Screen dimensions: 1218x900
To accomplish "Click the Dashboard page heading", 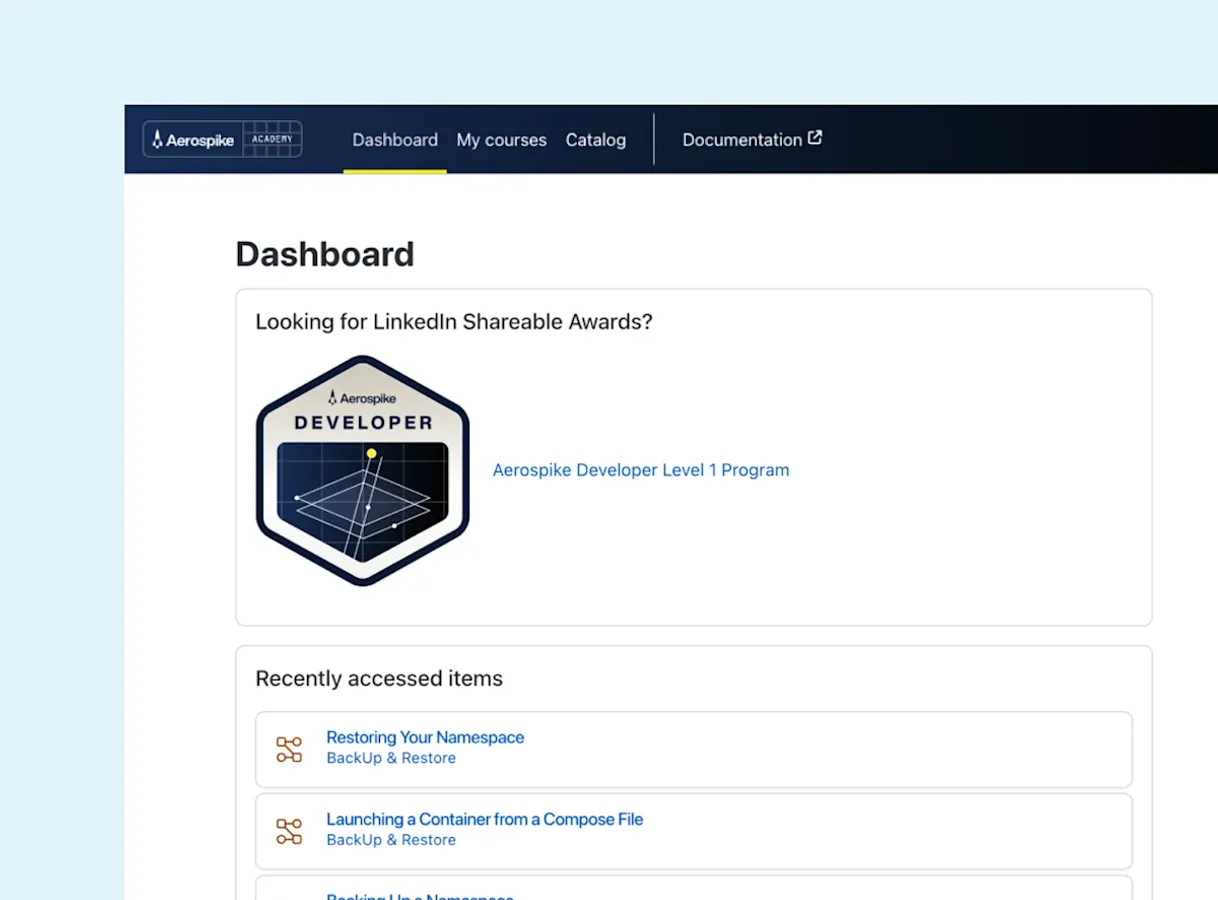I will (x=324, y=254).
